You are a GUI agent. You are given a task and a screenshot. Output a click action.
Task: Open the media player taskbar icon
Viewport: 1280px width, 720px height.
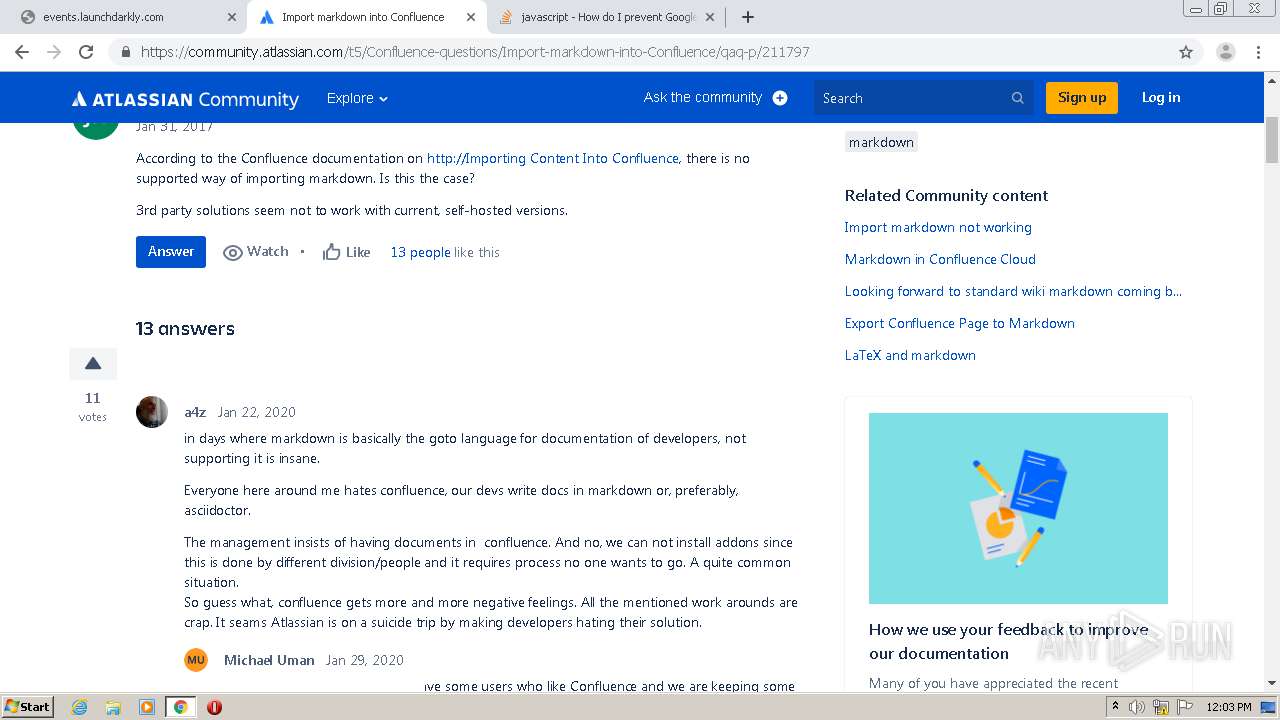146,707
